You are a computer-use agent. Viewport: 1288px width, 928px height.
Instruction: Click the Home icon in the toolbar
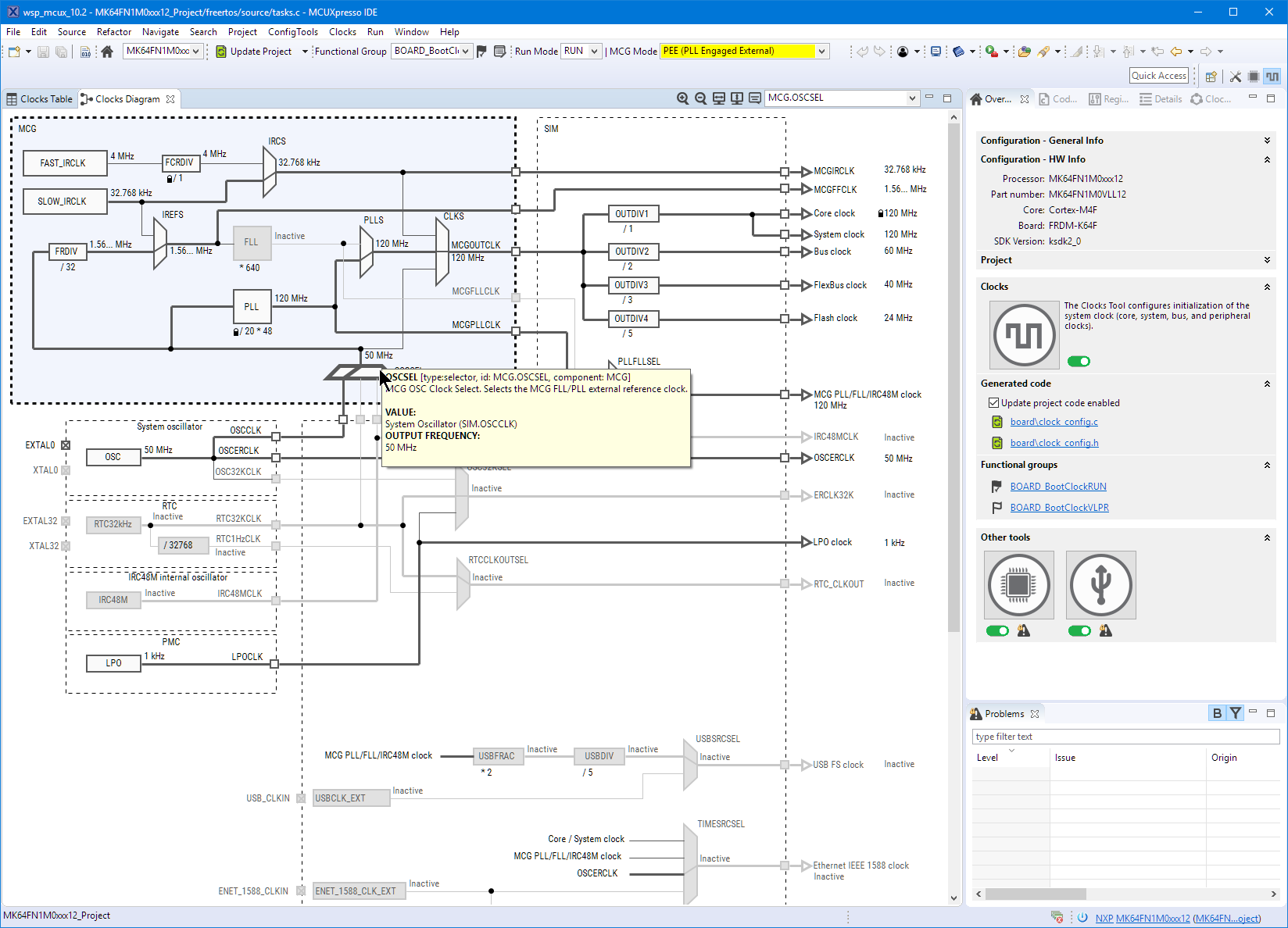[x=107, y=52]
